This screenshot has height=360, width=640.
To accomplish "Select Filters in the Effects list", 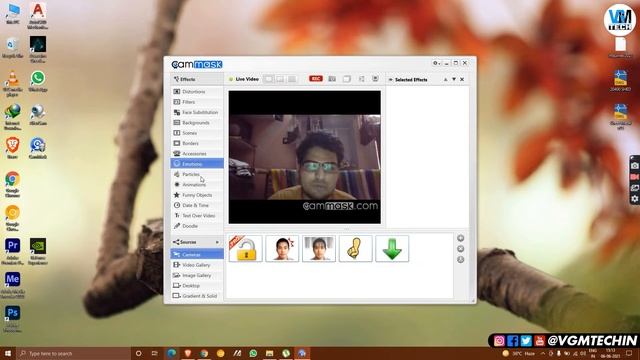I will coord(197,102).
